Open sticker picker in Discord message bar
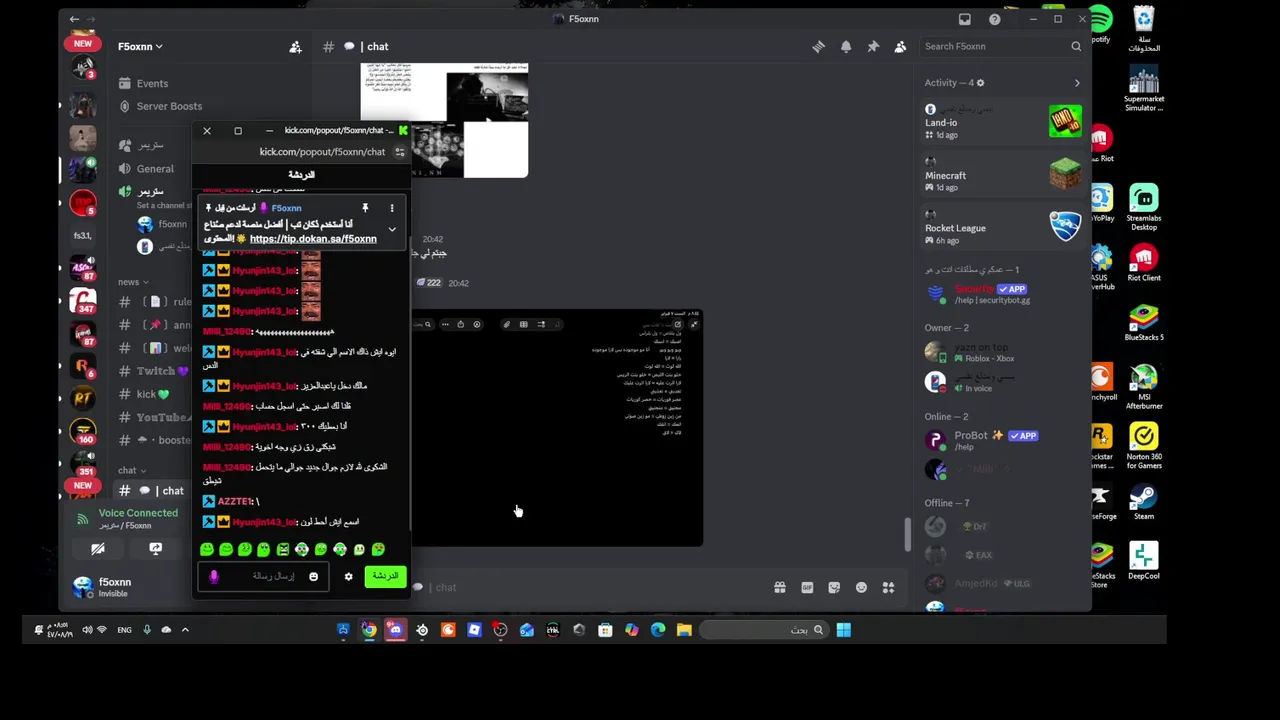 (834, 587)
